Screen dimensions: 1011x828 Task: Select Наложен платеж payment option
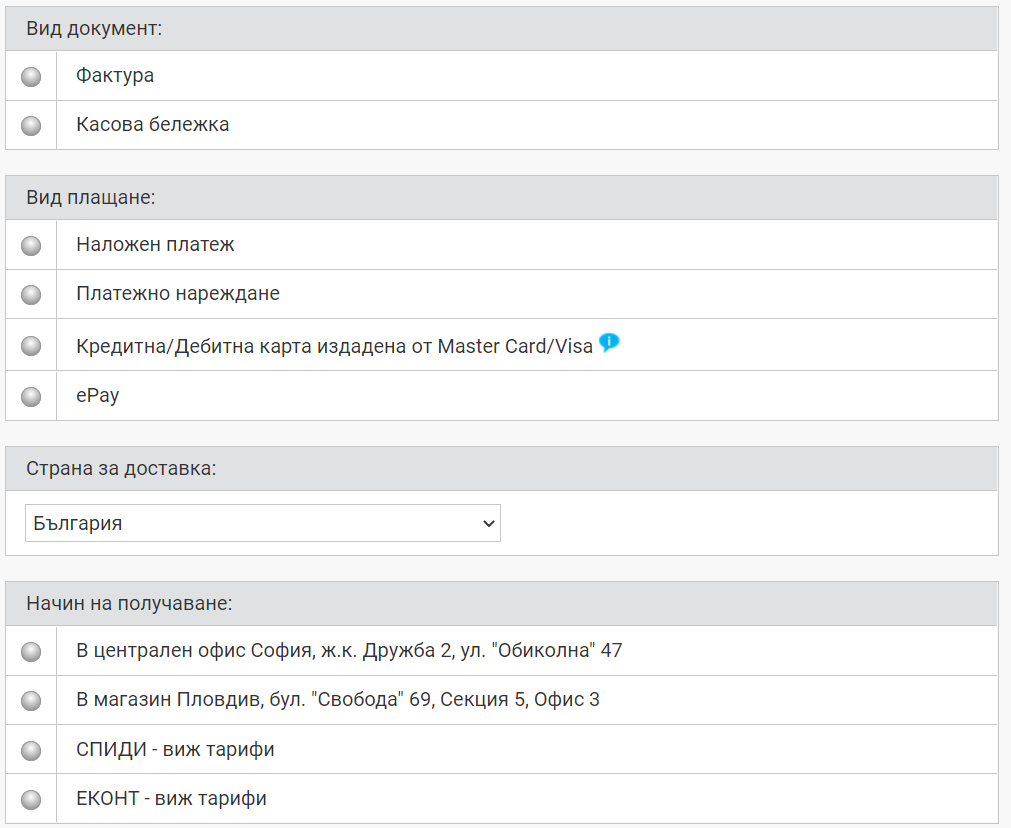31,246
